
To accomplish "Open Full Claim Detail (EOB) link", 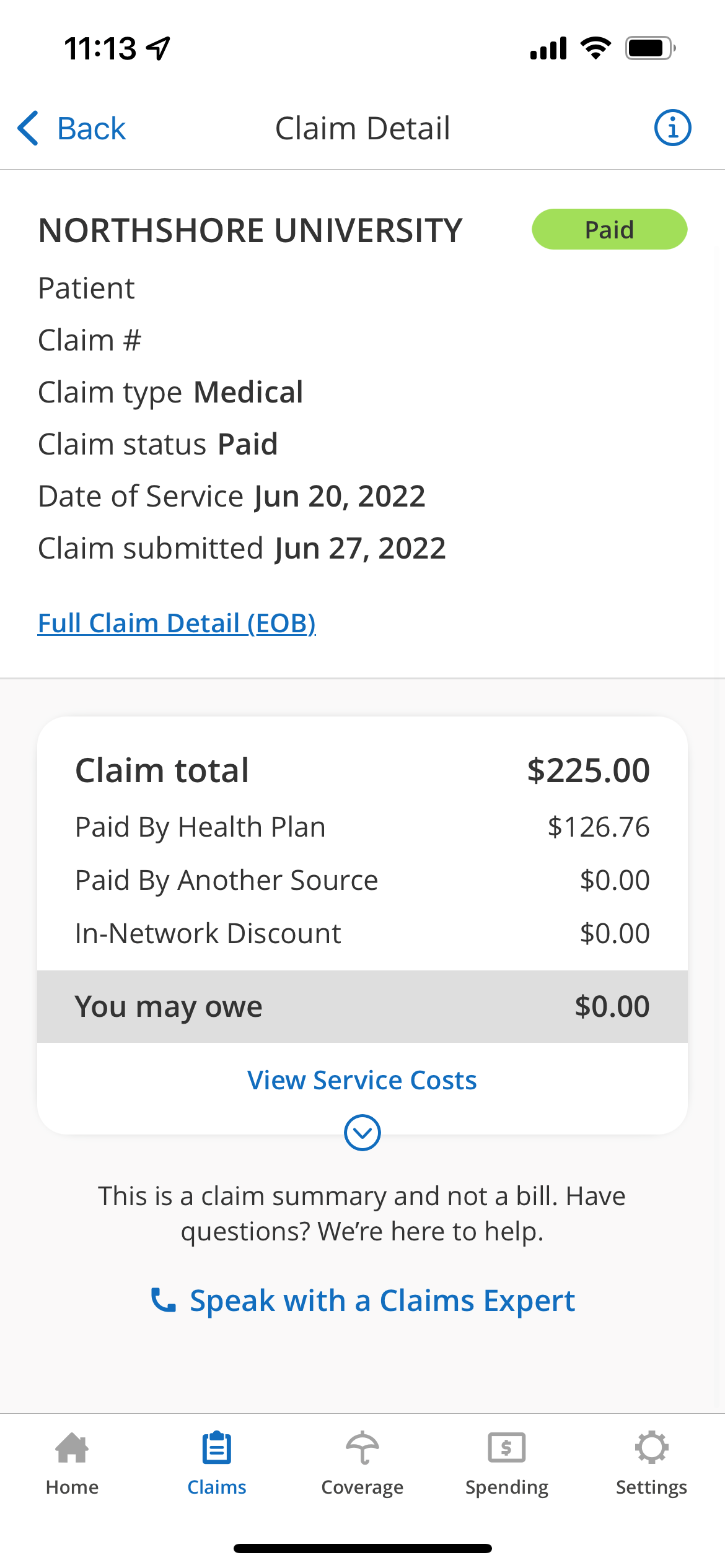I will (x=177, y=623).
